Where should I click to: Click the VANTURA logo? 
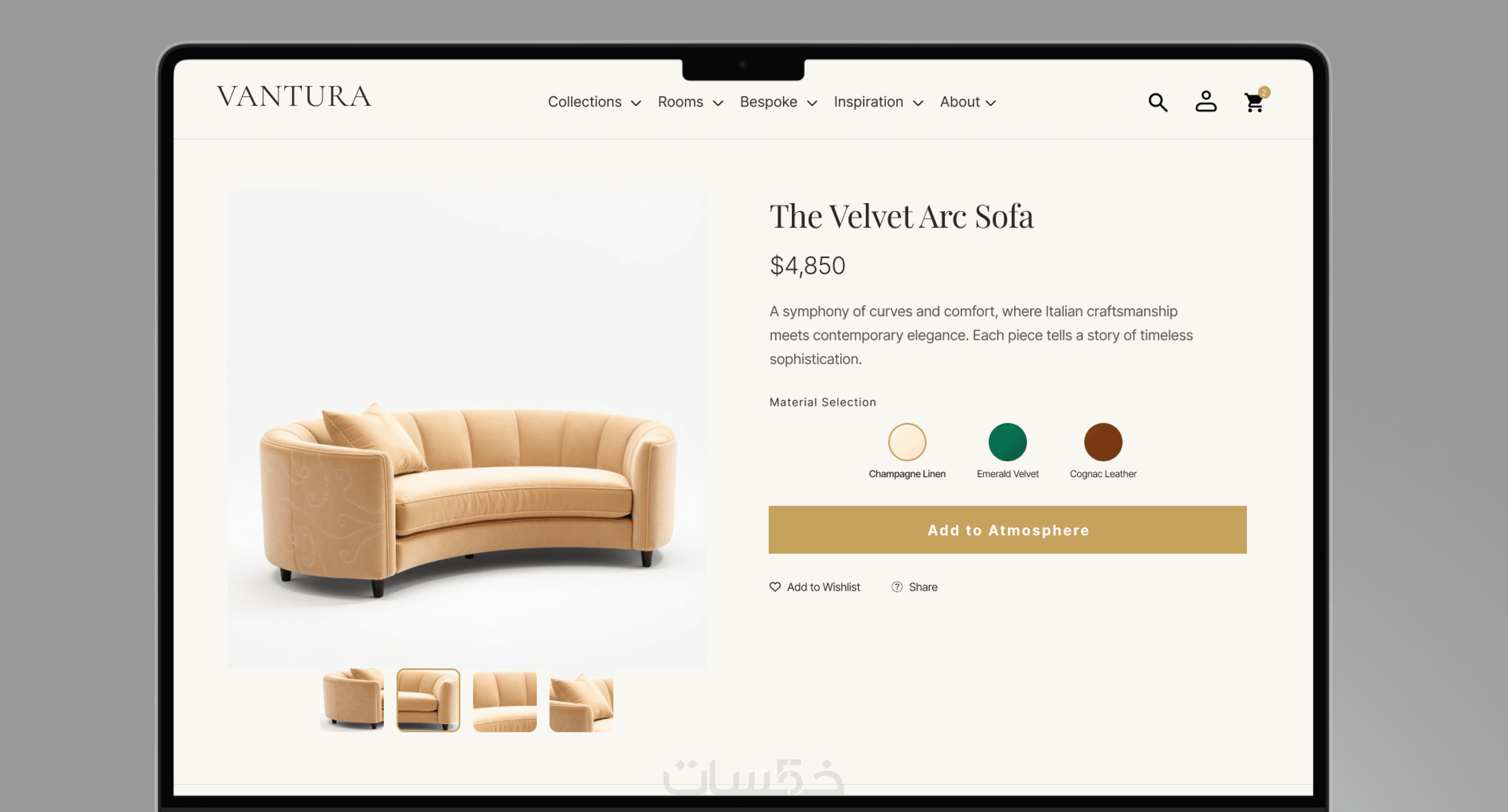(294, 97)
